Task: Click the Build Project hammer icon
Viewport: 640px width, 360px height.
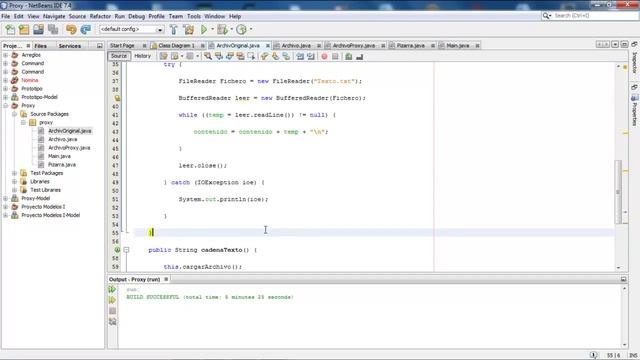Action: (x=173, y=29)
